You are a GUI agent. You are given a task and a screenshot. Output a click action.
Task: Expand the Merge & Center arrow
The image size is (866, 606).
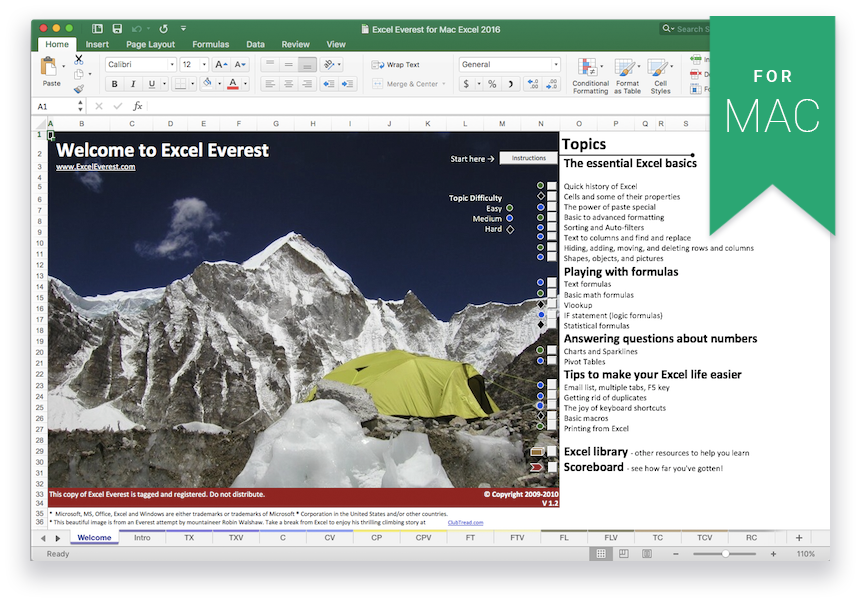click(x=443, y=84)
